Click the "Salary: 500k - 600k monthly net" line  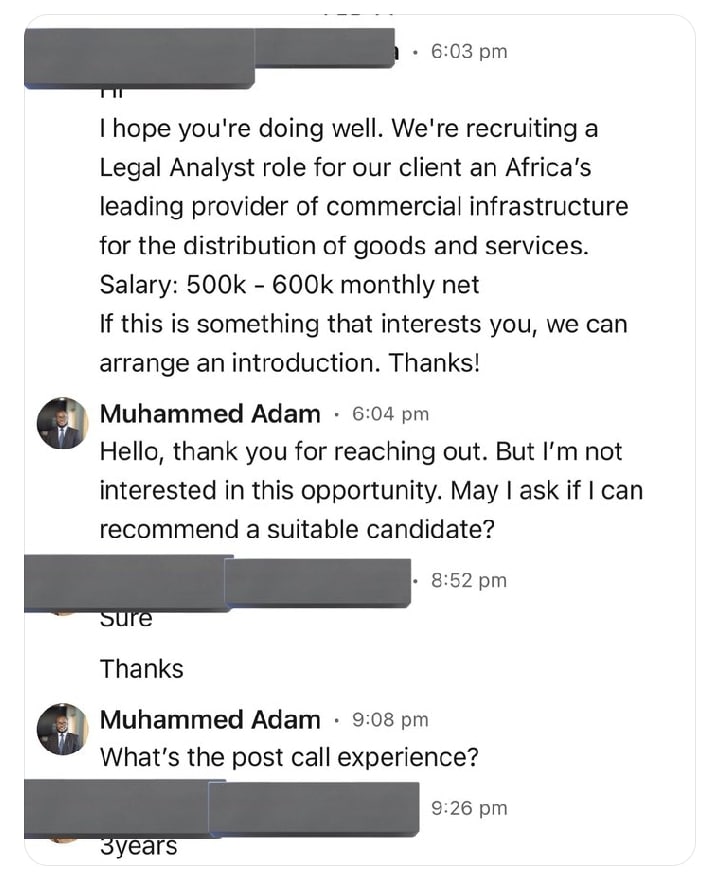click(x=289, y=285)
